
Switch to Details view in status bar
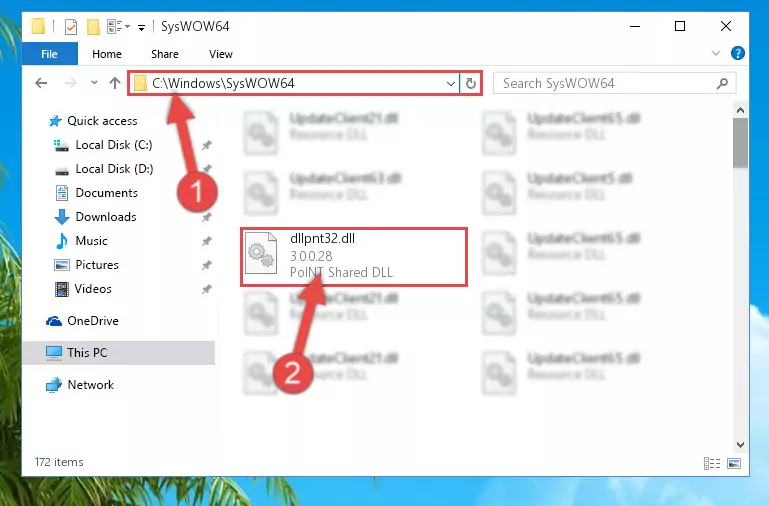(x=712, y=463)
